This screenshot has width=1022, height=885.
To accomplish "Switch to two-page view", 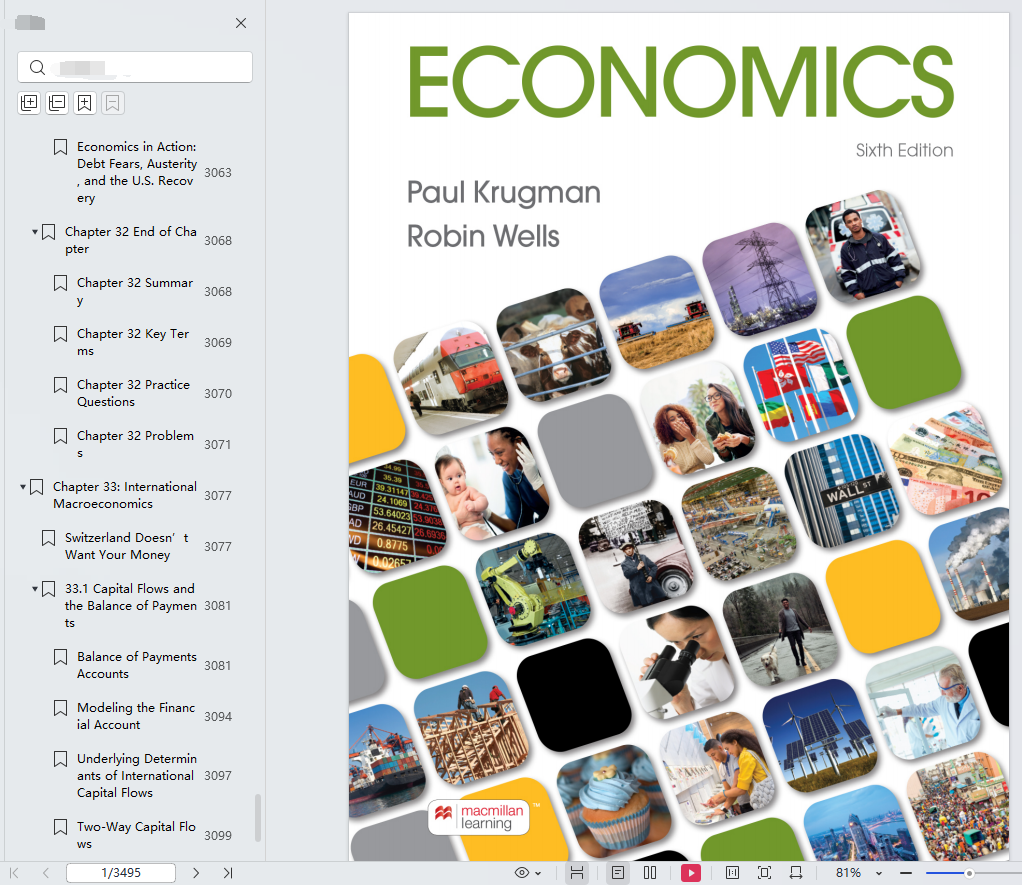I will click(650, 873).
